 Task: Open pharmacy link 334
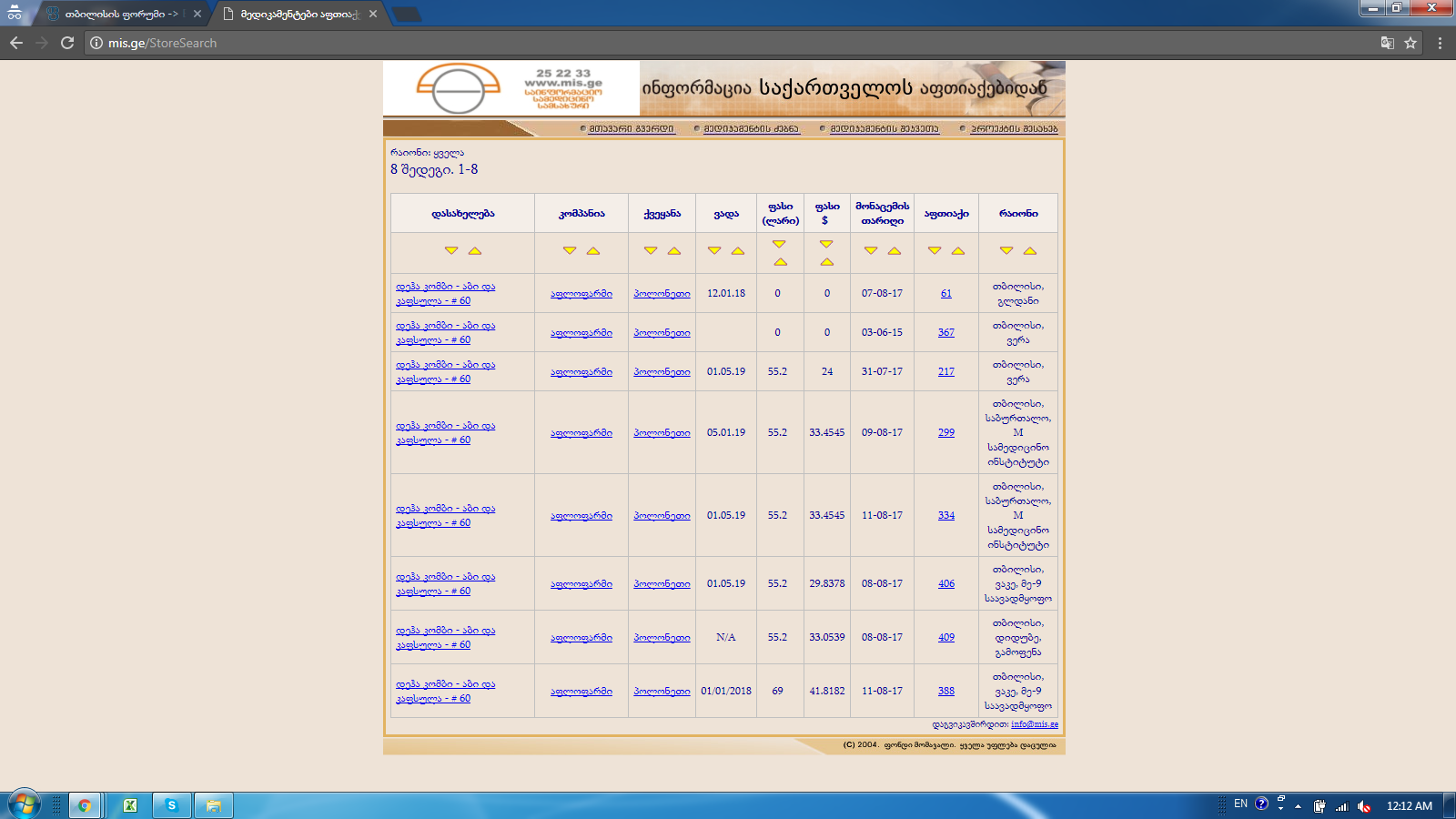point(946,515)
